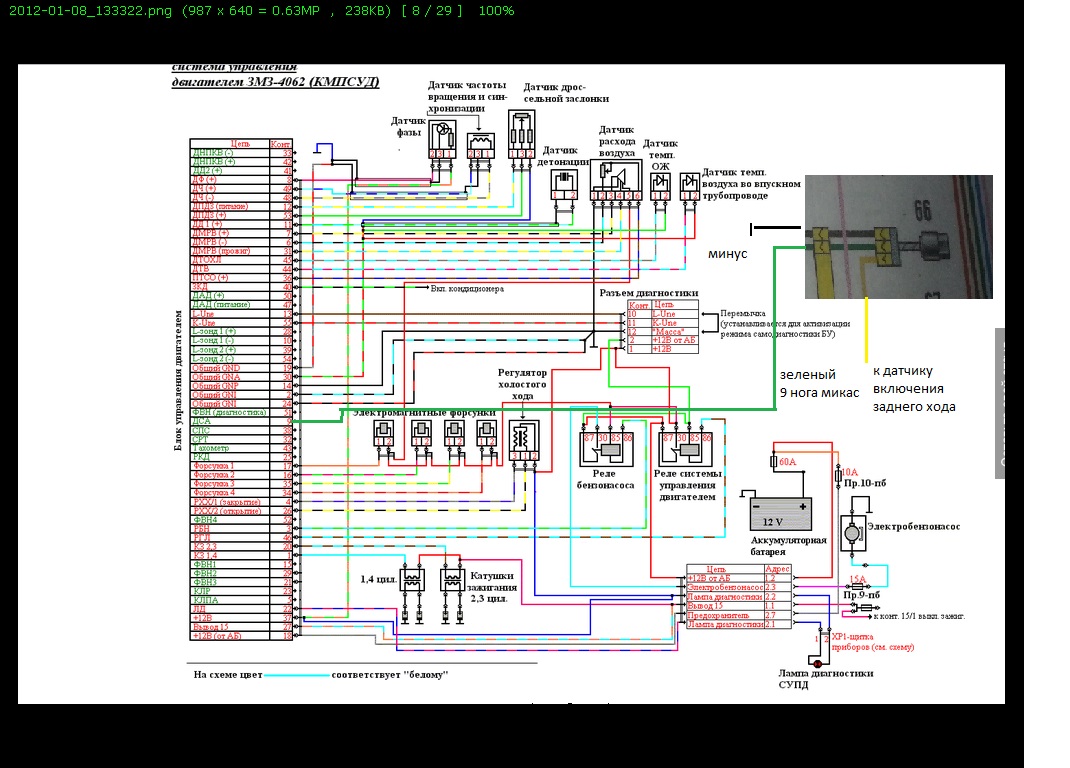Click the air flow sensor symbol

tap(616, 180)
